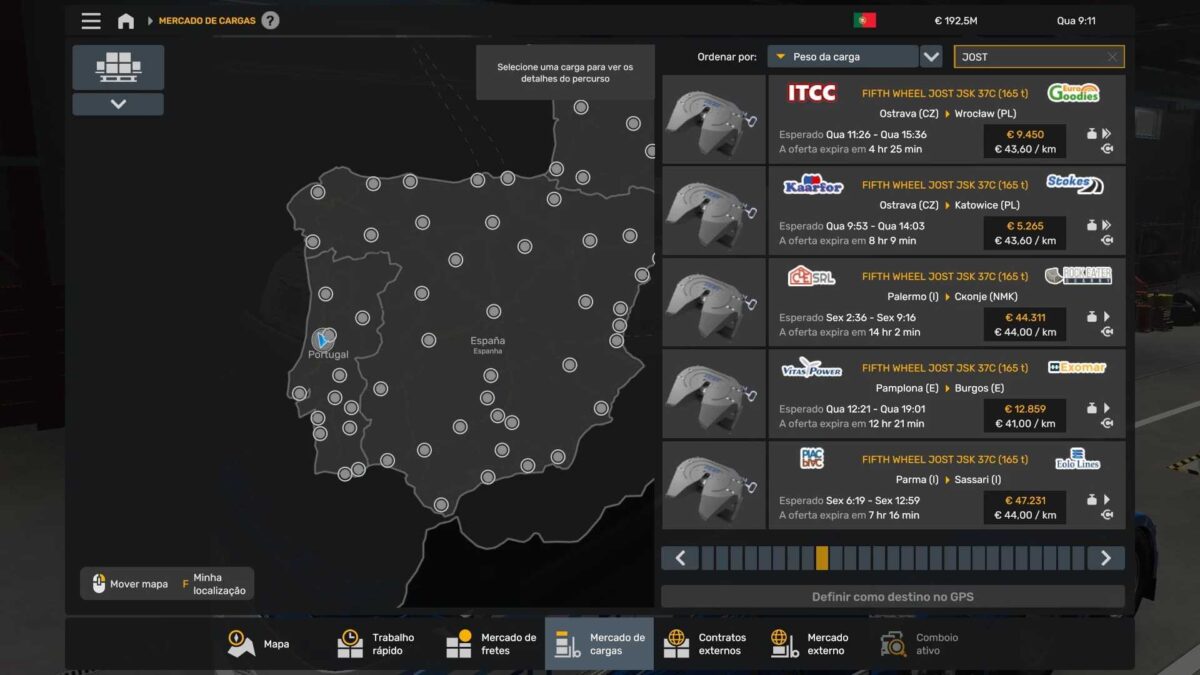The width and height of the screenshot is (1200, 675).
Task: Toggle sort order chevron button
Action: click(x=931, y=57)
